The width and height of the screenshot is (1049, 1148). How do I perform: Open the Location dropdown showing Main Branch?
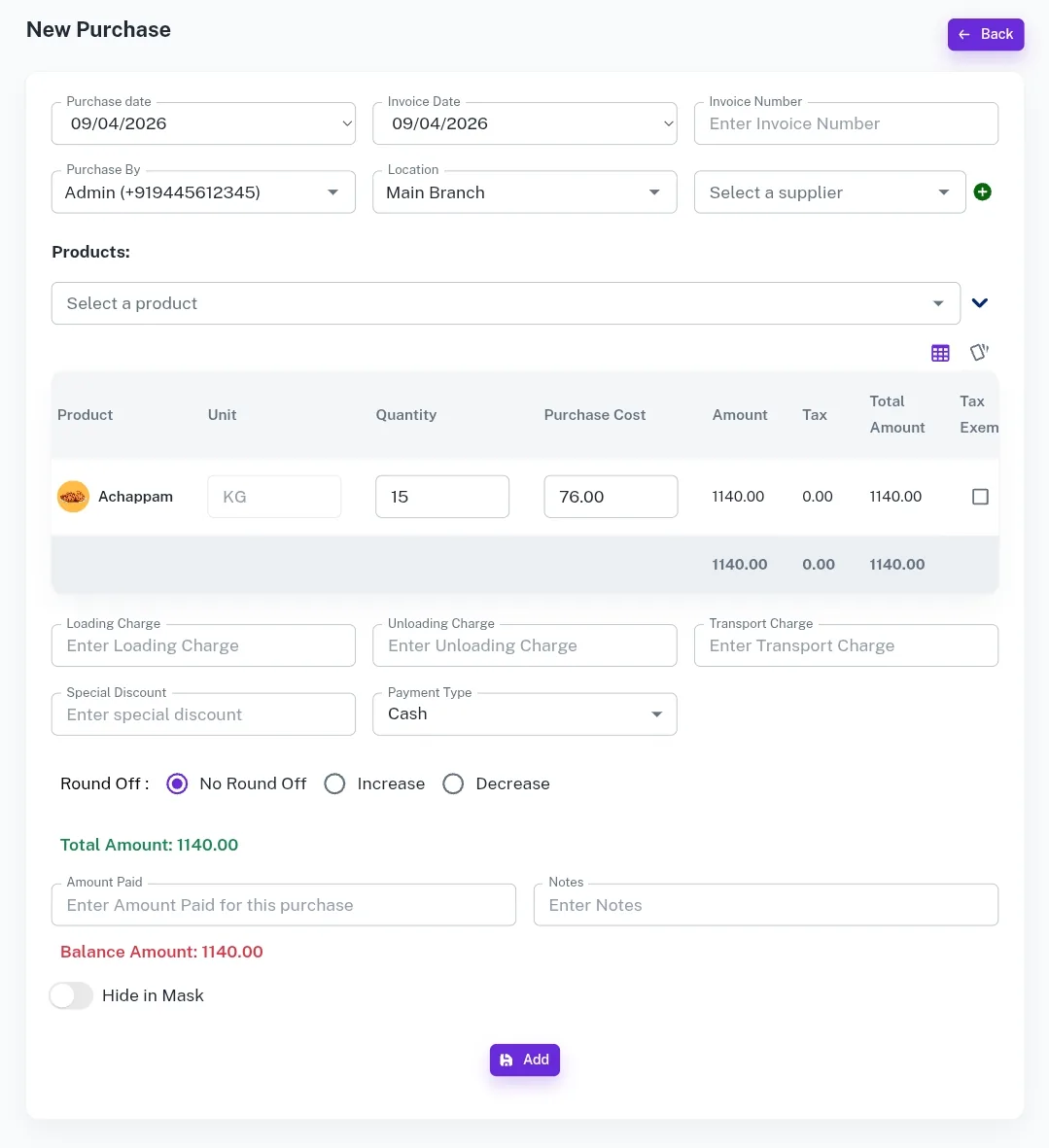tap(525, 191)
